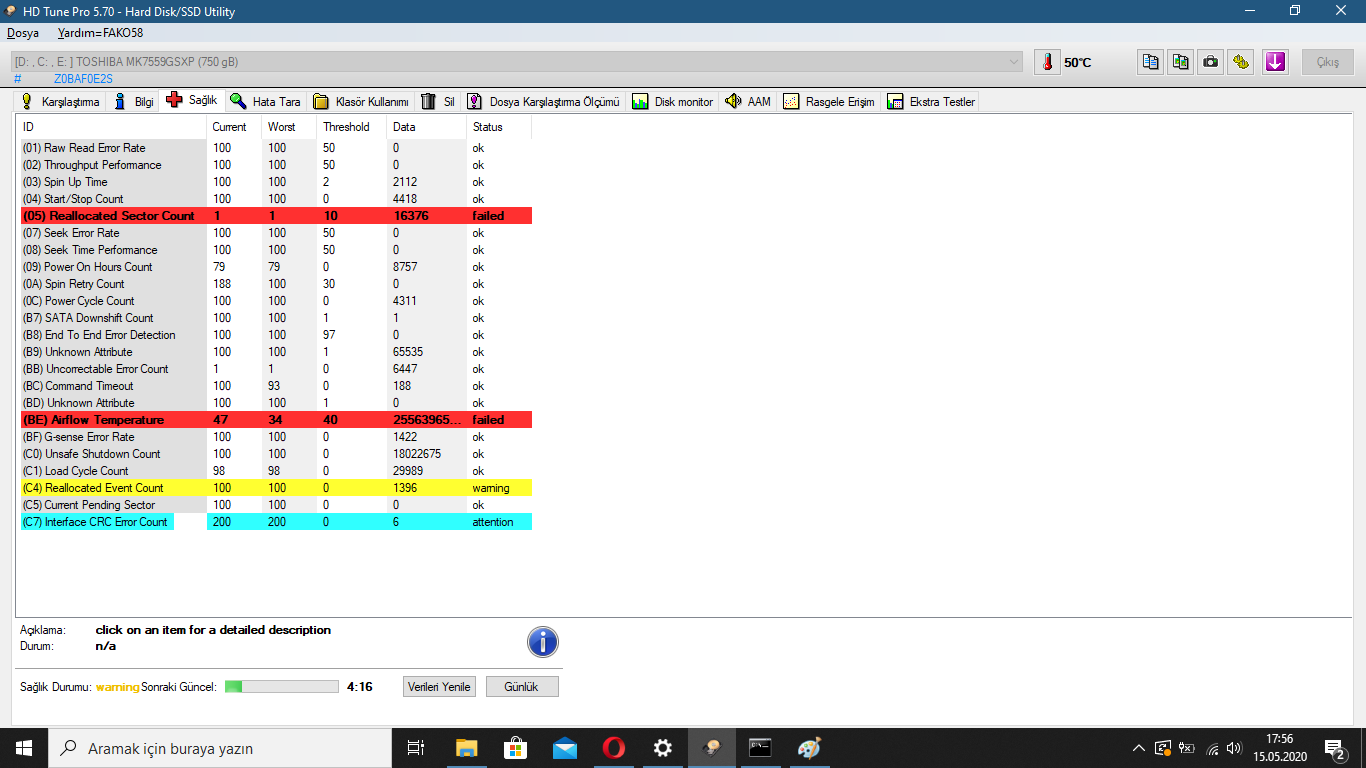Viewport: 1366px width, 768px height.
Task: Click the Status column header
Action: [488, 127]
